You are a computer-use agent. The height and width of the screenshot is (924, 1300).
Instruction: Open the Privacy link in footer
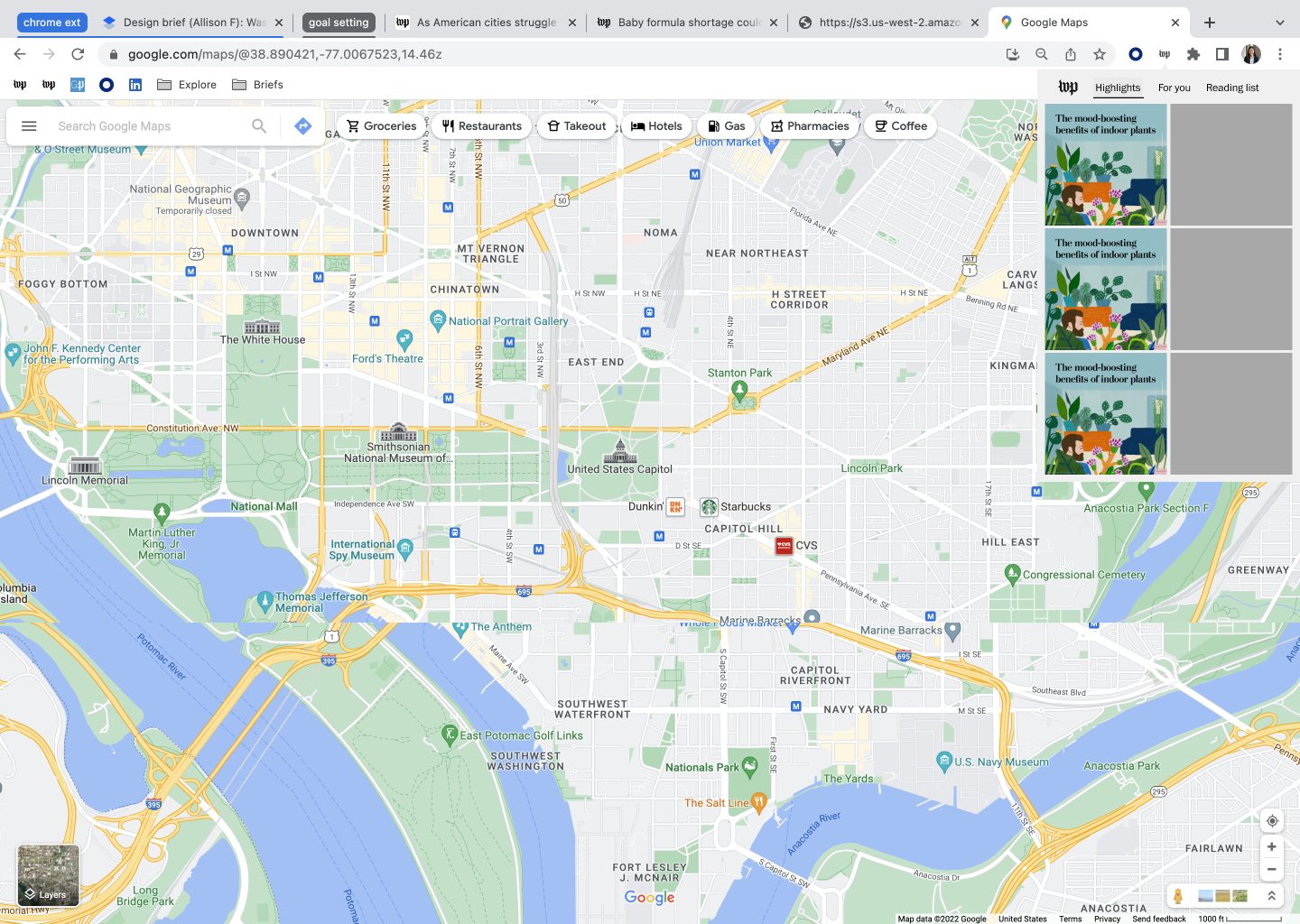click(1107, 919)
